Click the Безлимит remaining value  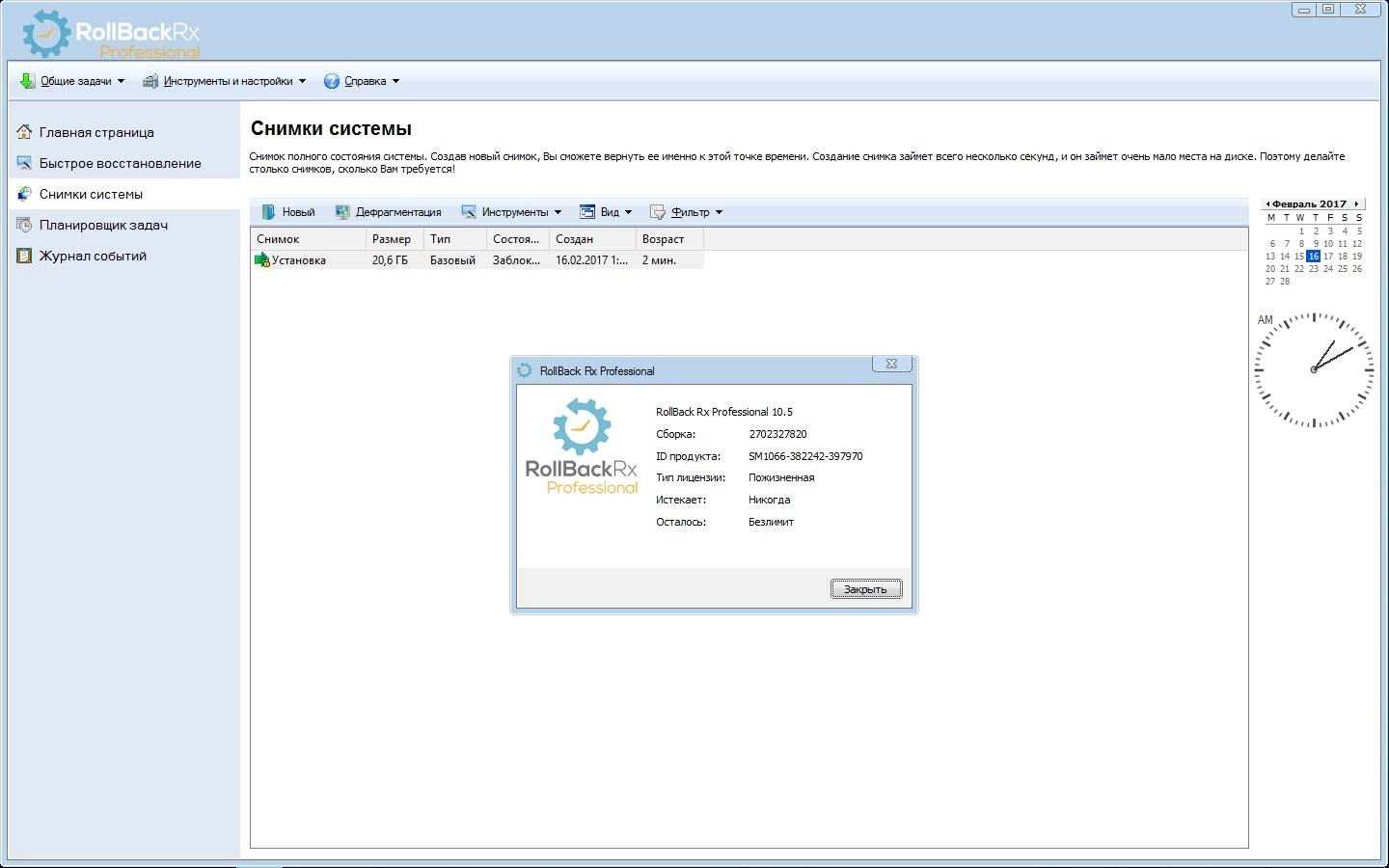click(771, 522)
